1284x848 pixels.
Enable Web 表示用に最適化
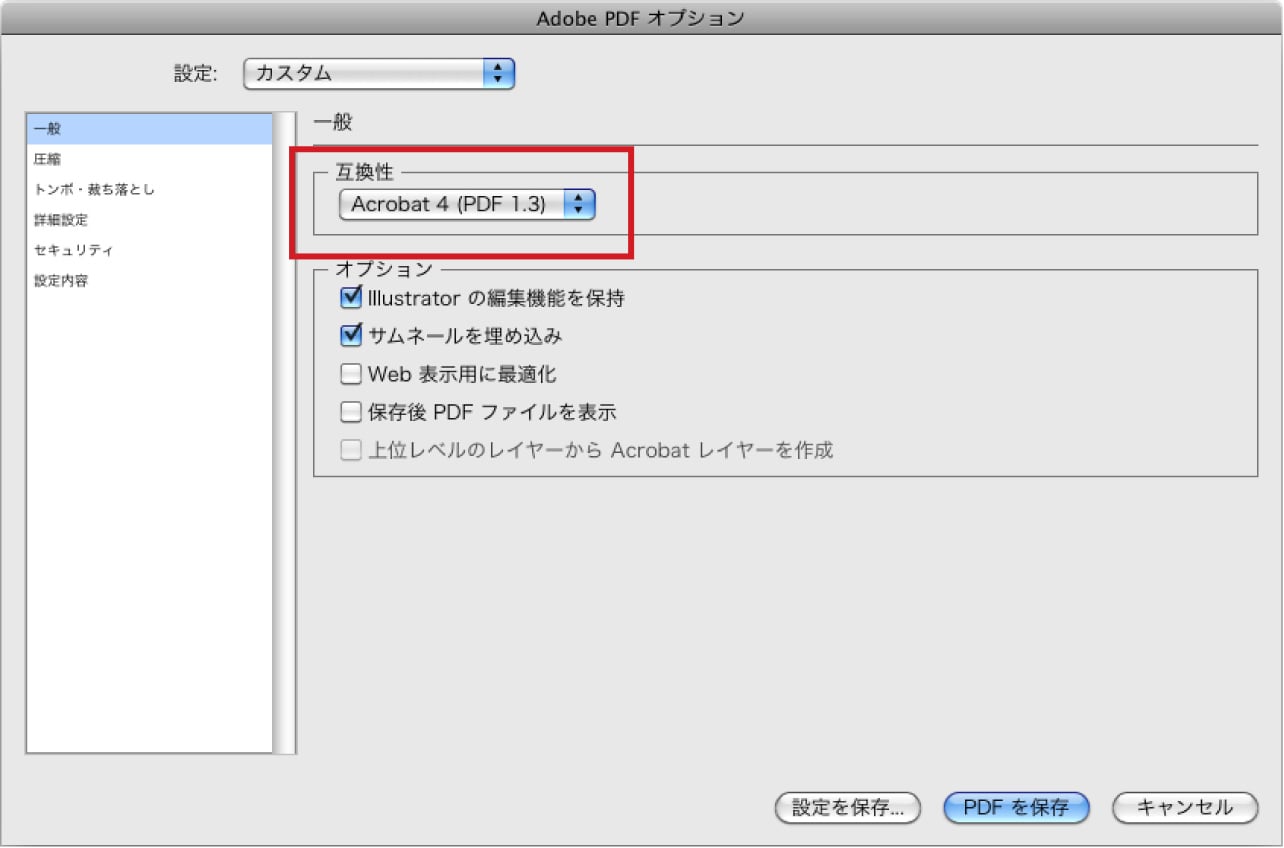pos(349,373)
